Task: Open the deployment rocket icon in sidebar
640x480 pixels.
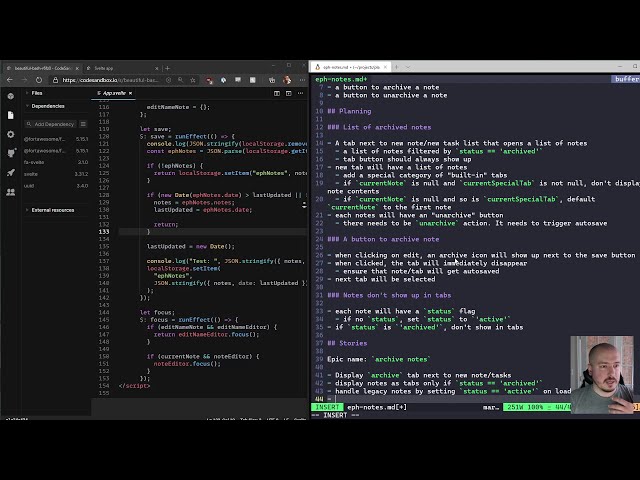Action: point(11,172)
